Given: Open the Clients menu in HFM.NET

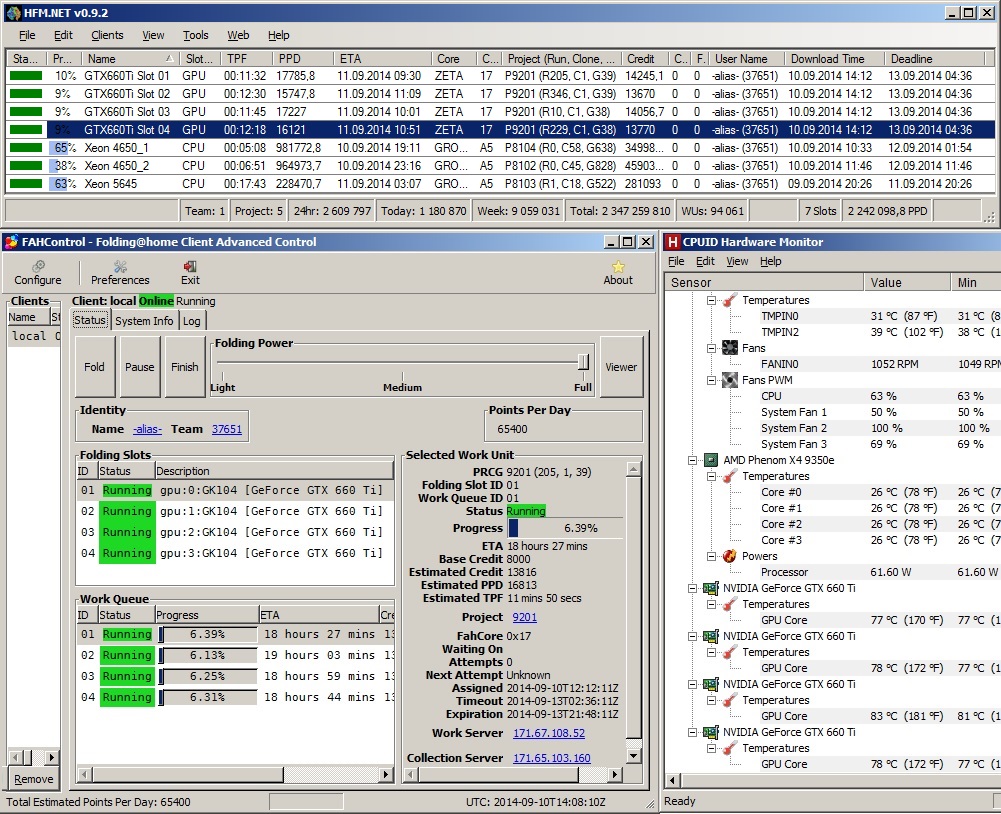Looking at the screenshot, I should [x=107, y=35].
